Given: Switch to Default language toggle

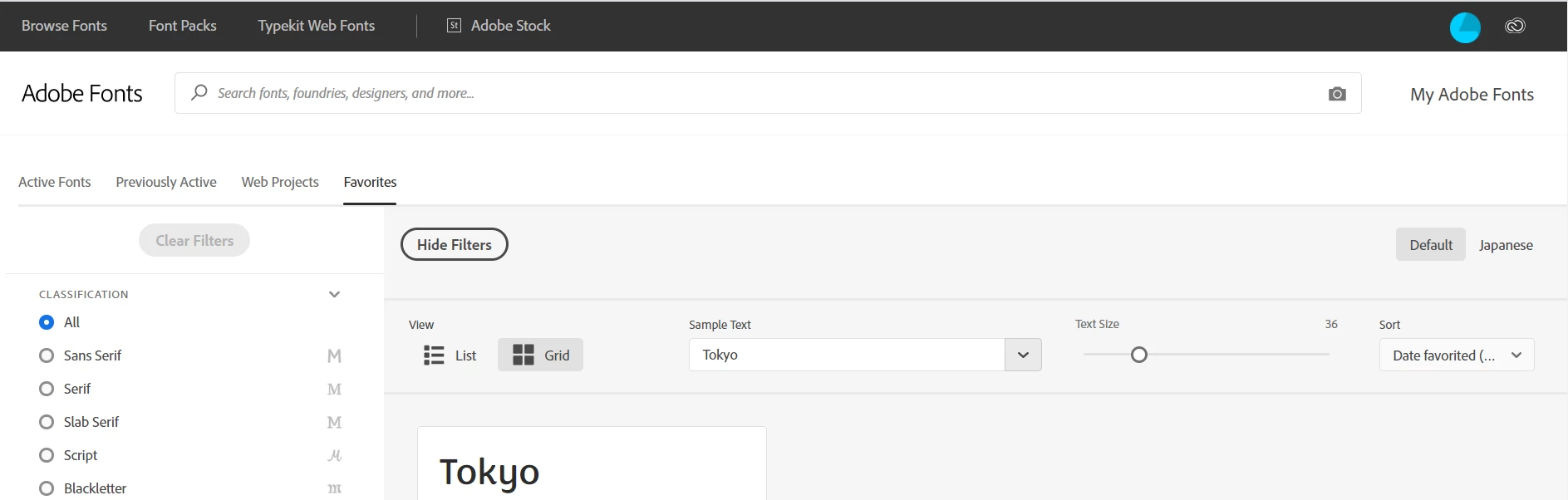Looking at the screenshot, I should tap(1431, 245).
